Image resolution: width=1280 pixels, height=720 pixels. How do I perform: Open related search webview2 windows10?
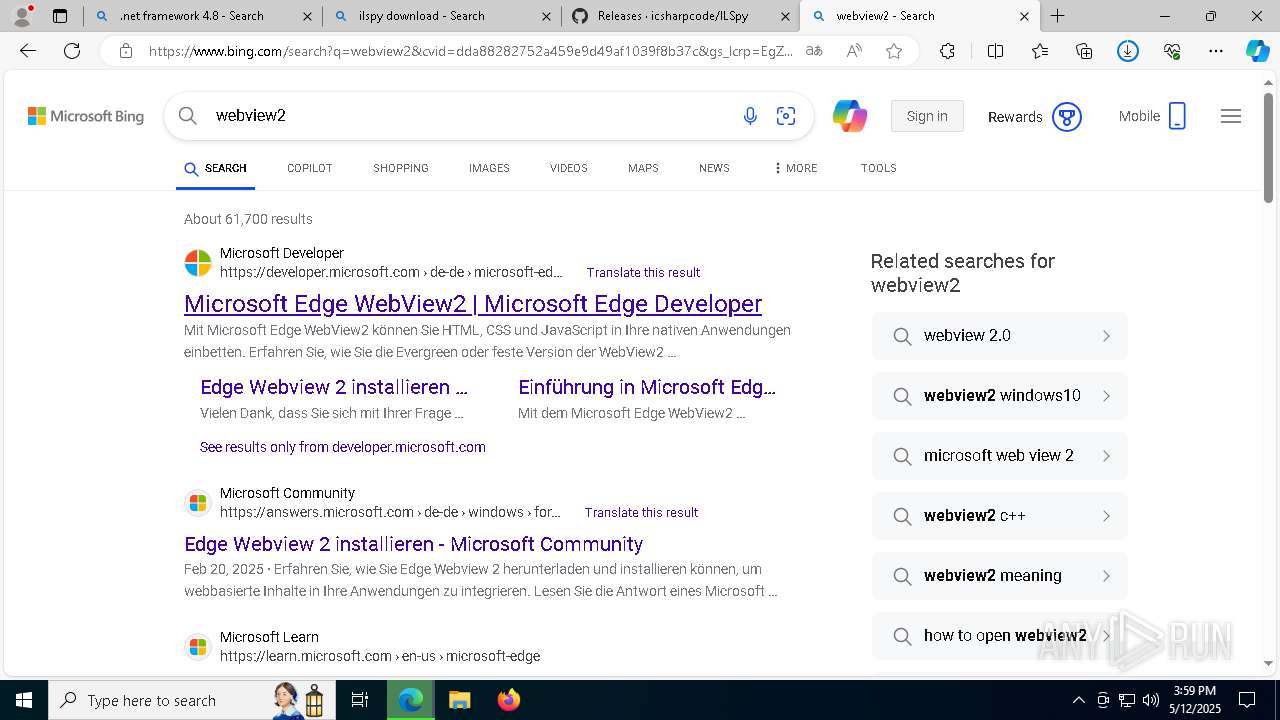1000,396
